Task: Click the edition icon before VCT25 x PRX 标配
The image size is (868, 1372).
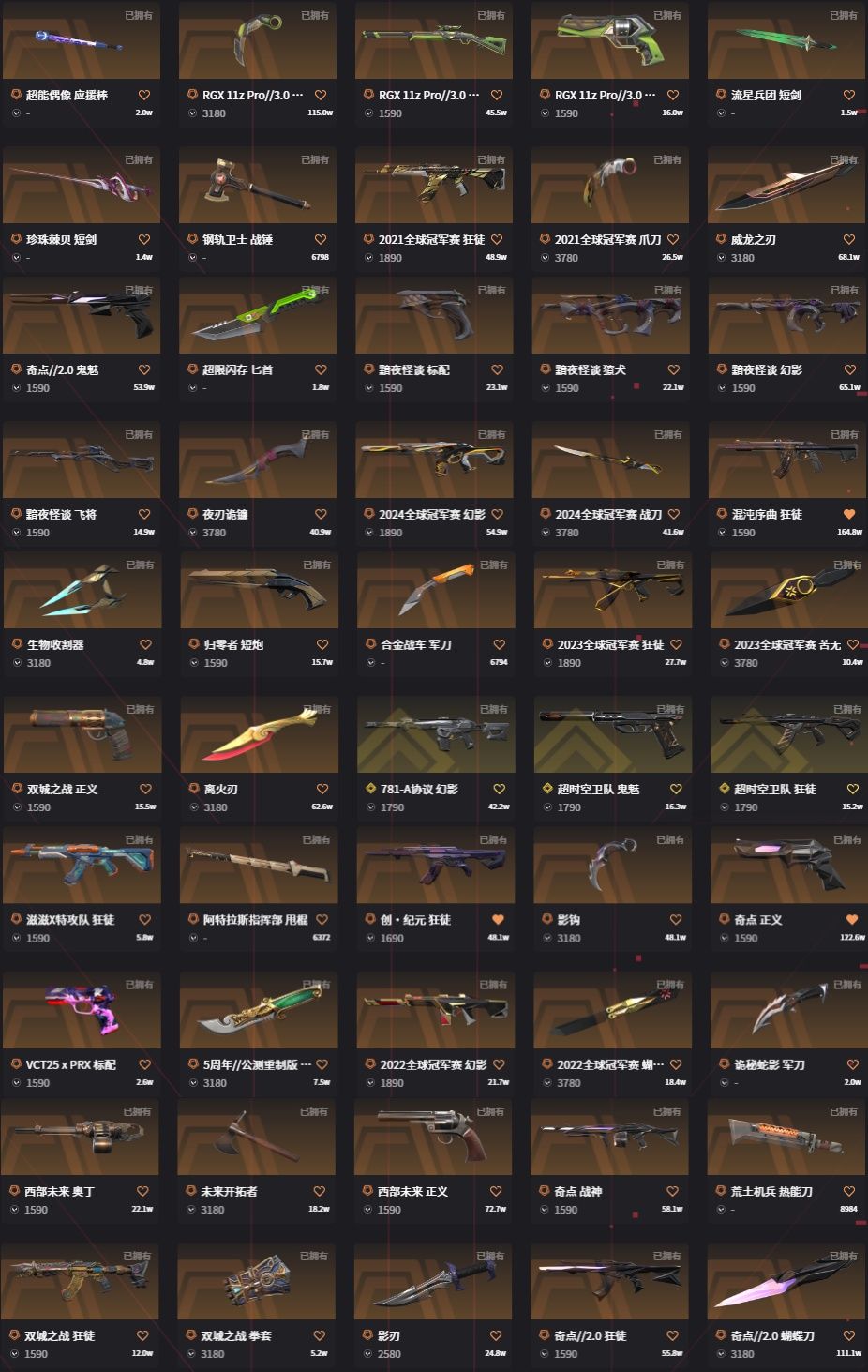Action: pos(17,1064)
